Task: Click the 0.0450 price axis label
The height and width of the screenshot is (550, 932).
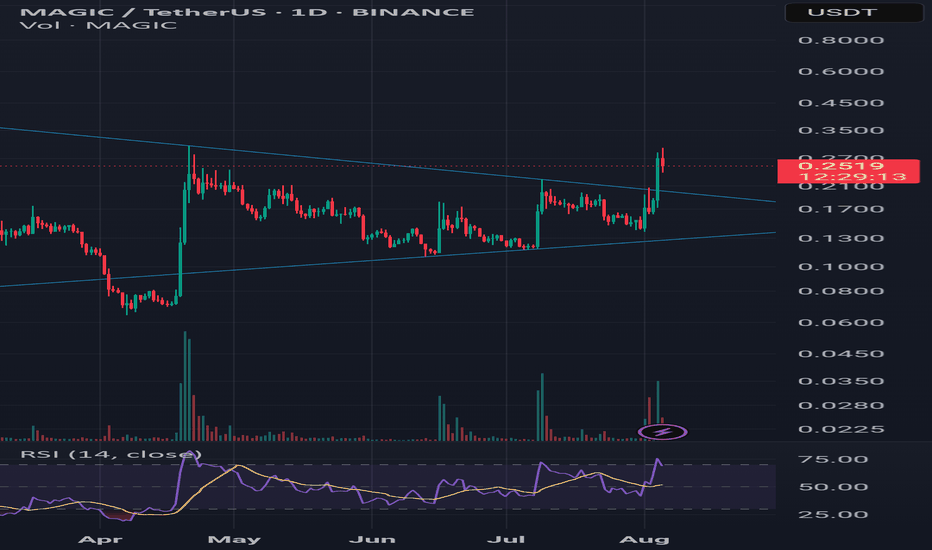Action: 840,354
